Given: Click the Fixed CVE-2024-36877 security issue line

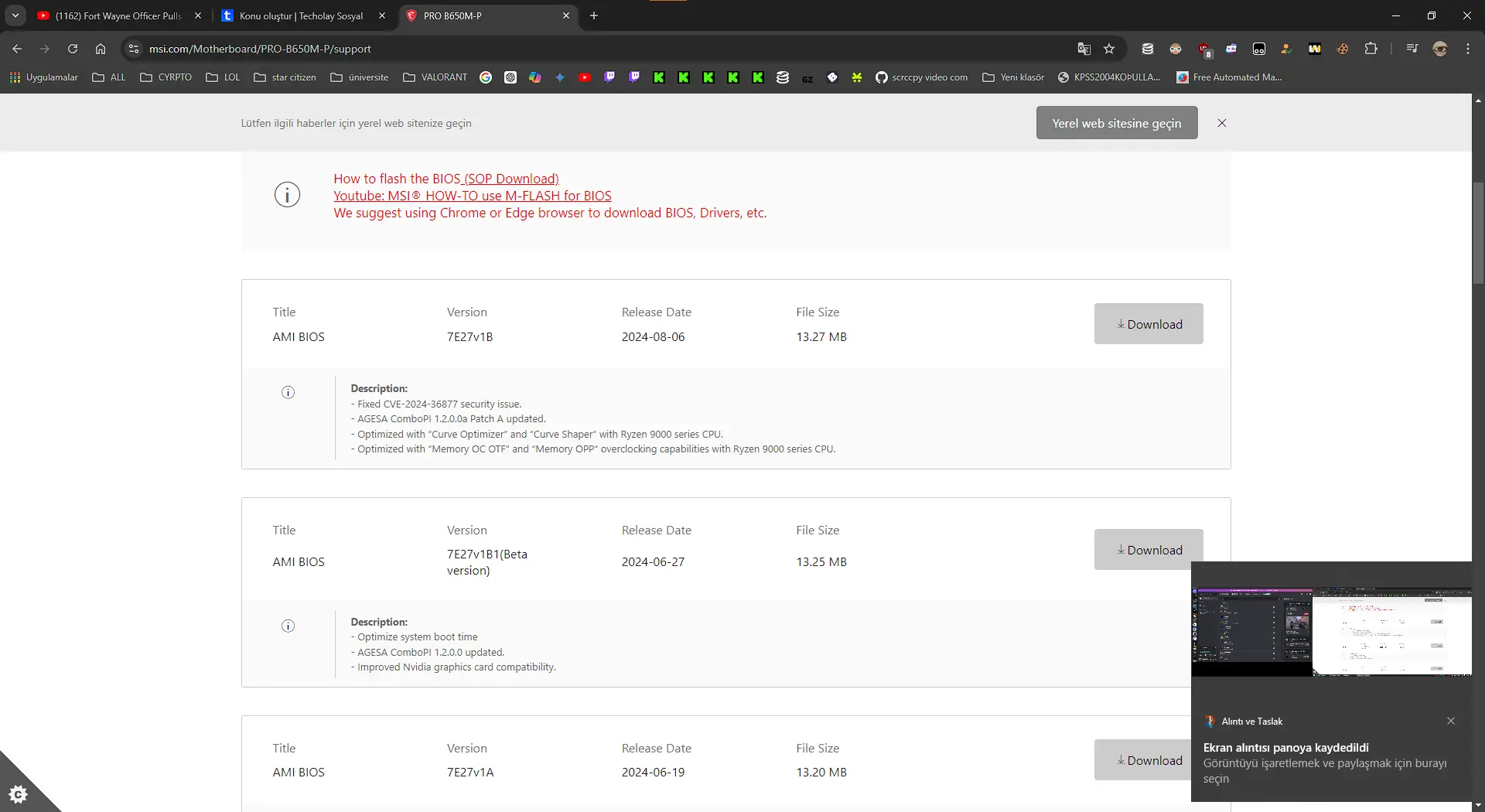Looking at the screenshot, I should (x=436, y=404).
